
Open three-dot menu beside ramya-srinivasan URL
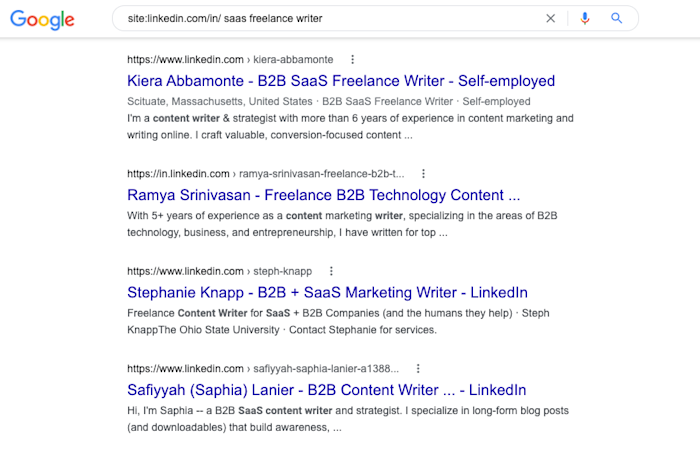click(423, 173)
